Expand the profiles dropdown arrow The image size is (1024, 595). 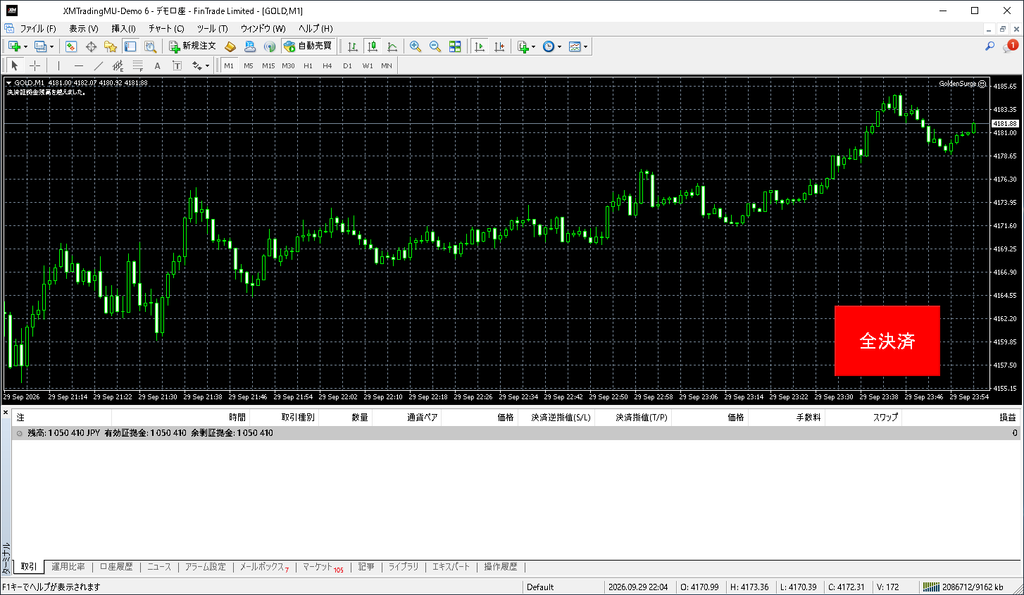click(52, 47)
